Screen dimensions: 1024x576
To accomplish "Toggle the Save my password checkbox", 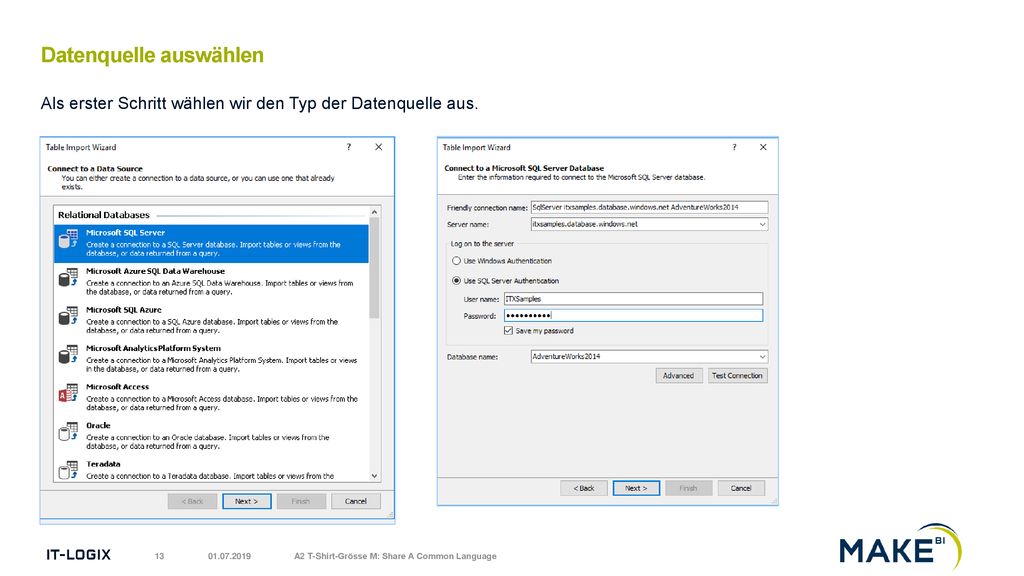I will pyautogui.click(x=508, y=330).
